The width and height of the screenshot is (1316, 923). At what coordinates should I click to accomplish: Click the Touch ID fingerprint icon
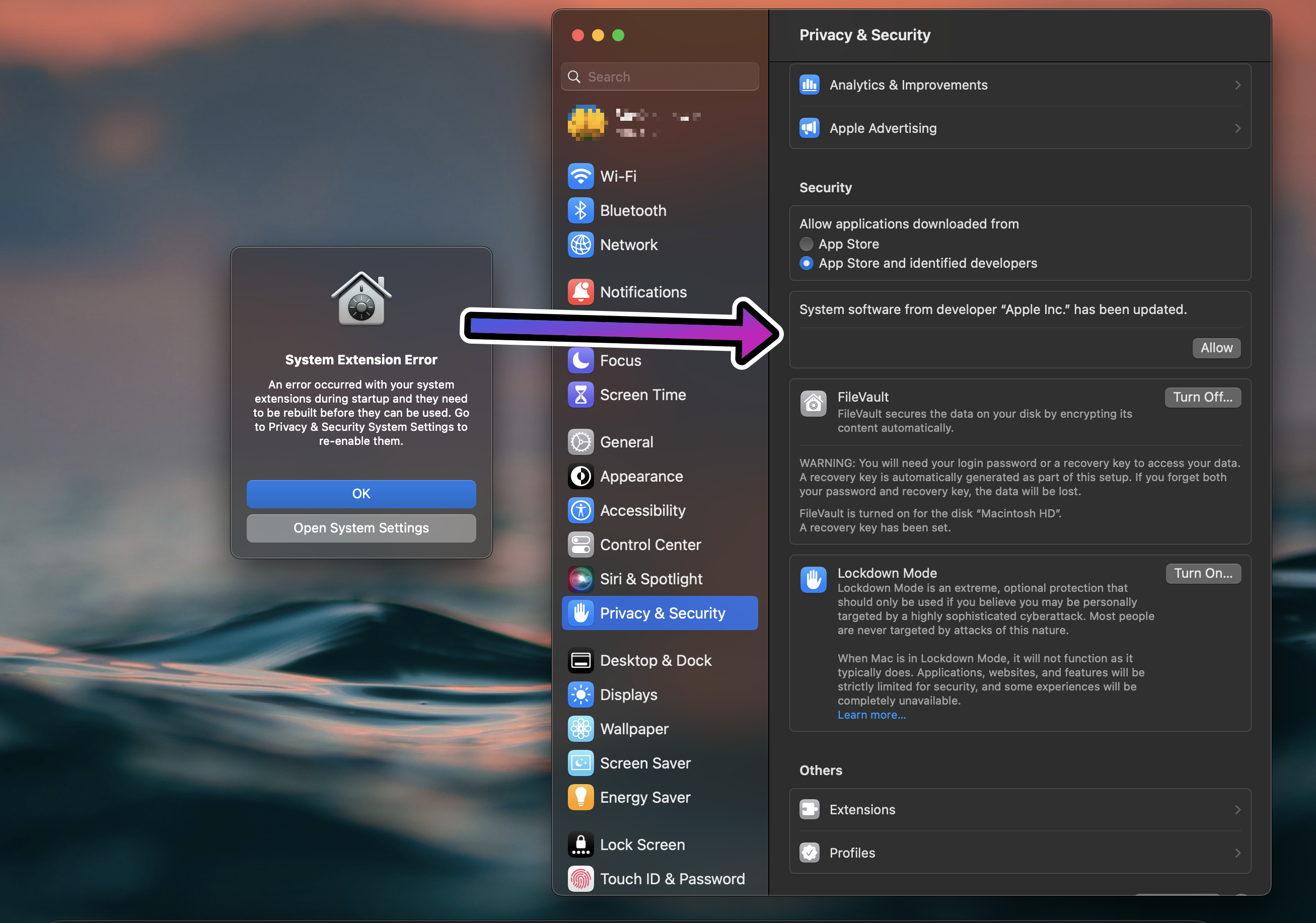580,878
